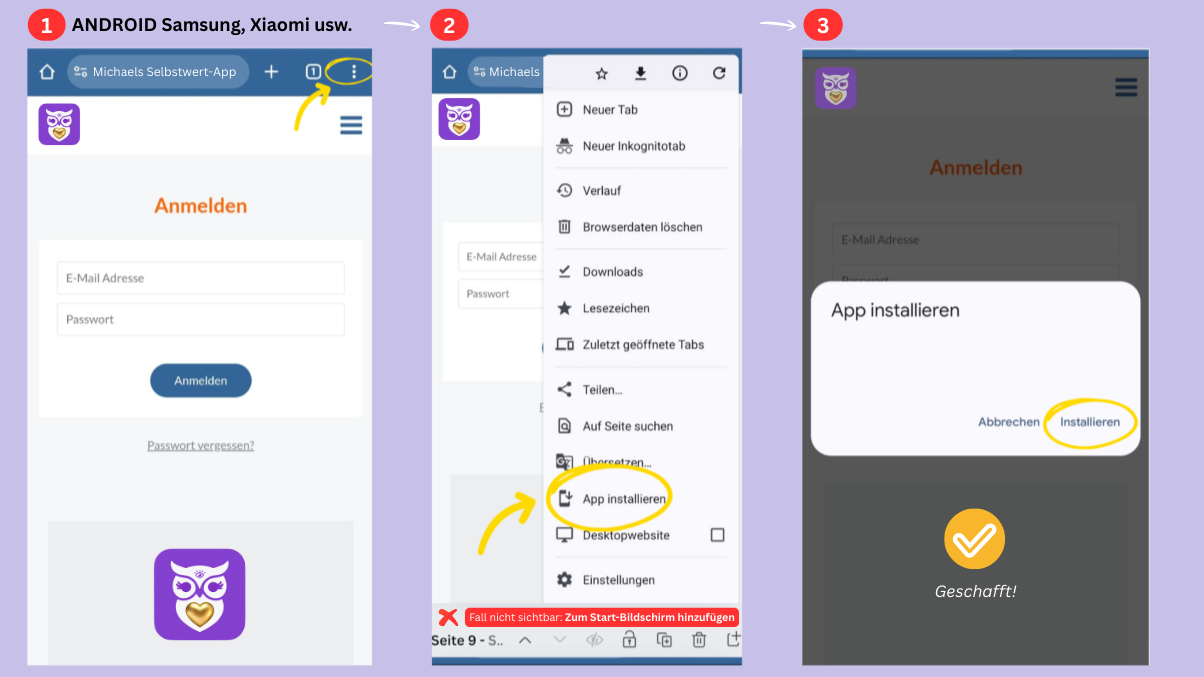This screenshot has width=1204, height=677.
Task: Reload the page using the refresh icon
Action: (719, 73)
